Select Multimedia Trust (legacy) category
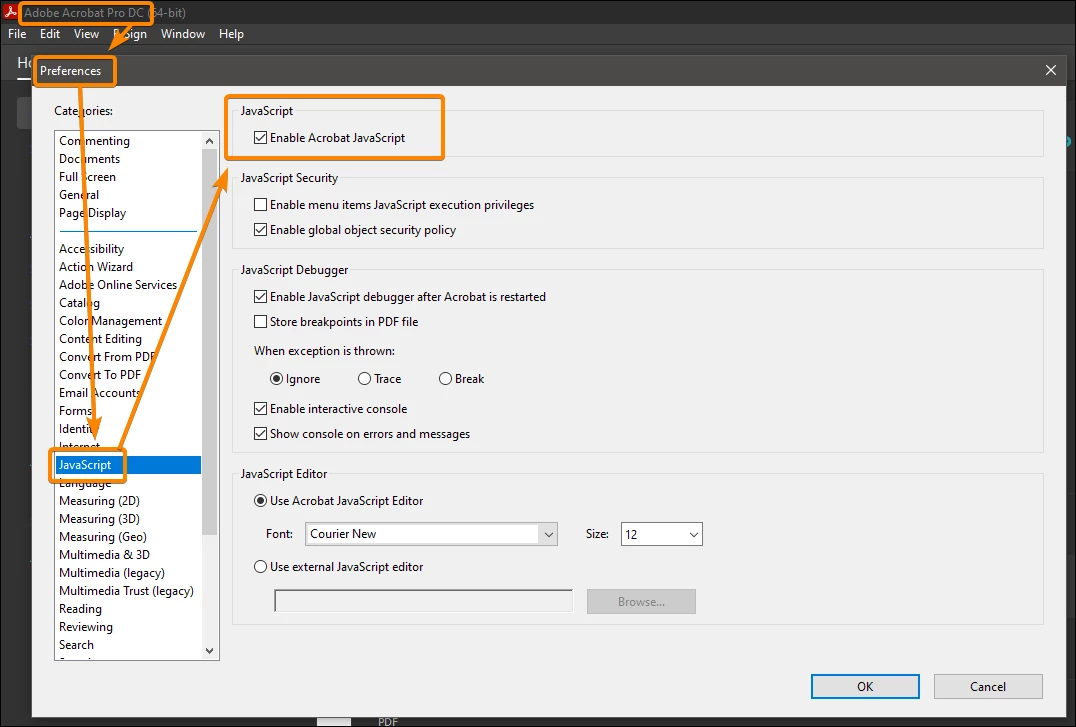Screen dimensions: 1076x727 [x=126, y=590]
